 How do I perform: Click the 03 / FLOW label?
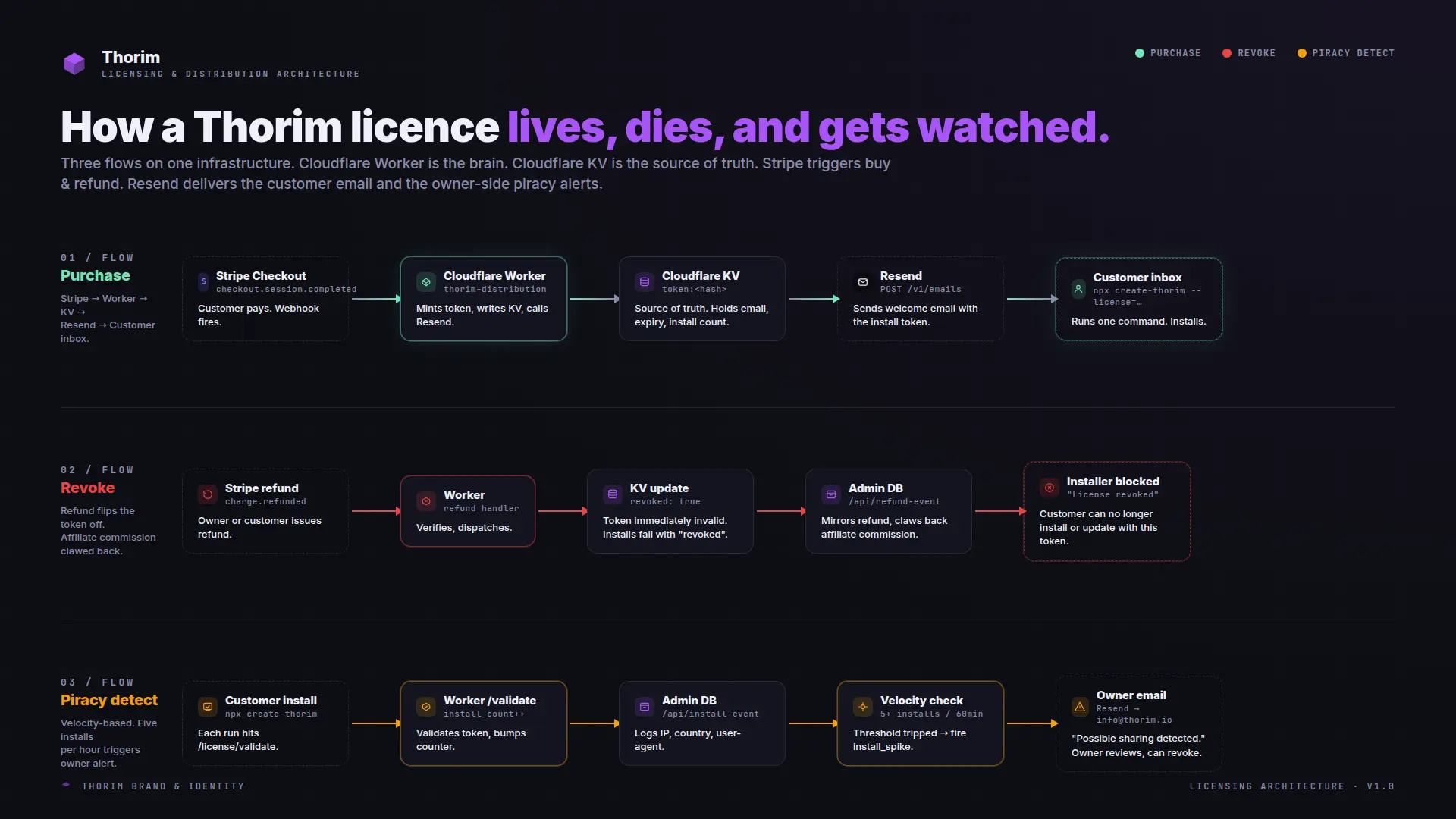97,682
